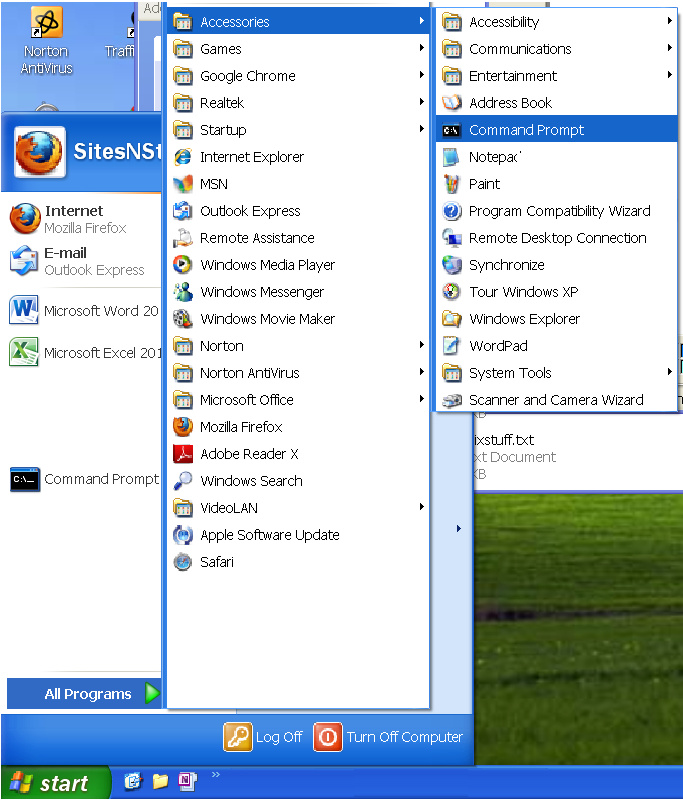Launch Paint from its icon
This screenshot has height=802, width=683.
(451, 184)
